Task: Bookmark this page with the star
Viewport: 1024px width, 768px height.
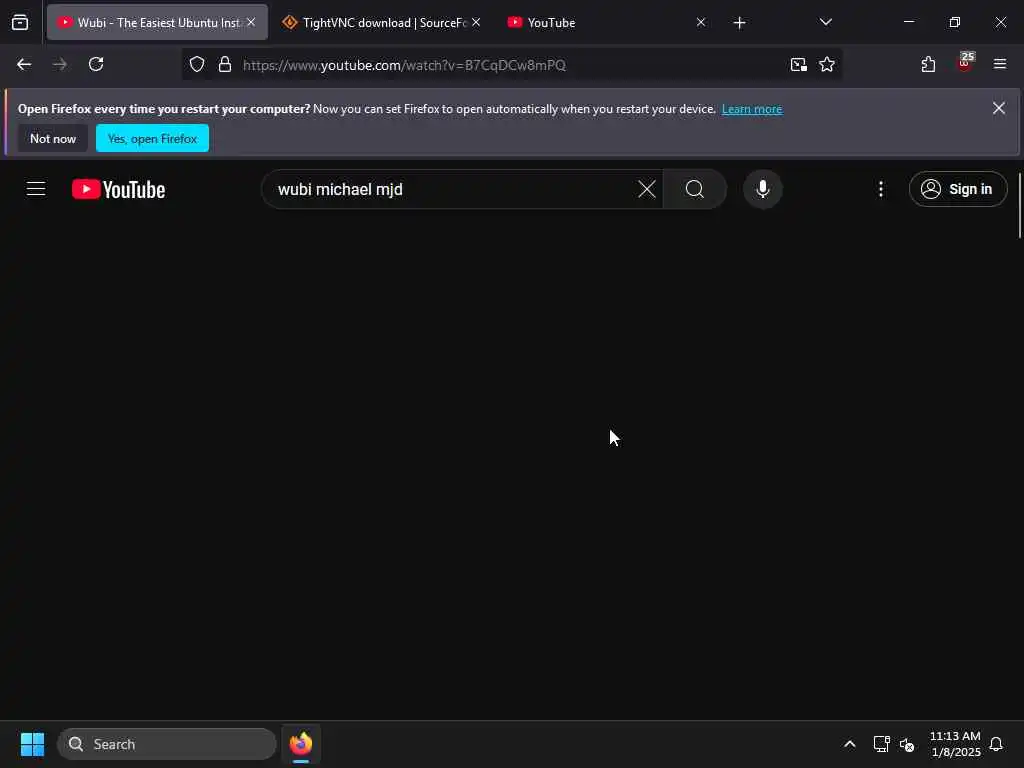Action: 827,64
